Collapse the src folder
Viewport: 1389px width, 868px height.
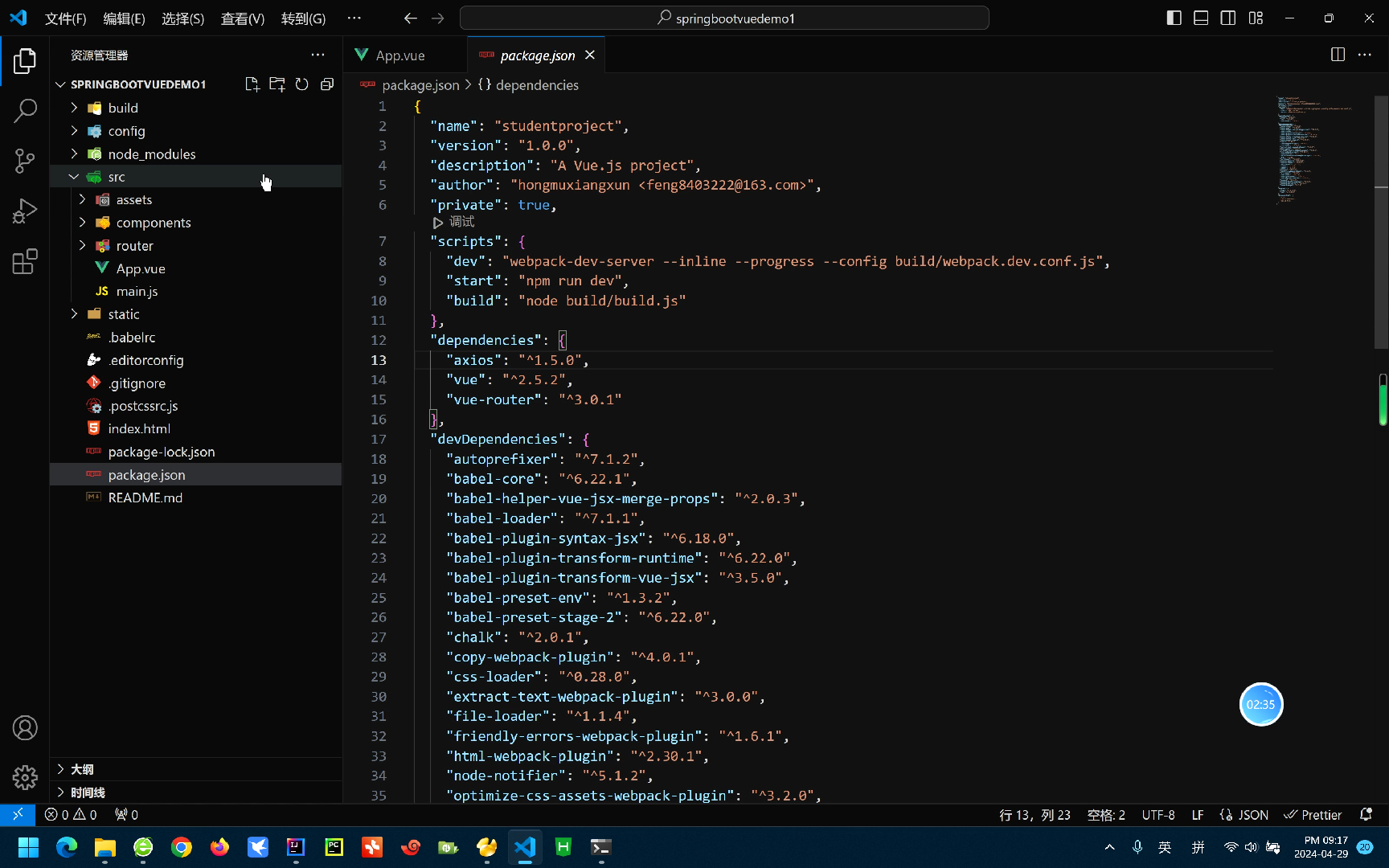point(75,177)
